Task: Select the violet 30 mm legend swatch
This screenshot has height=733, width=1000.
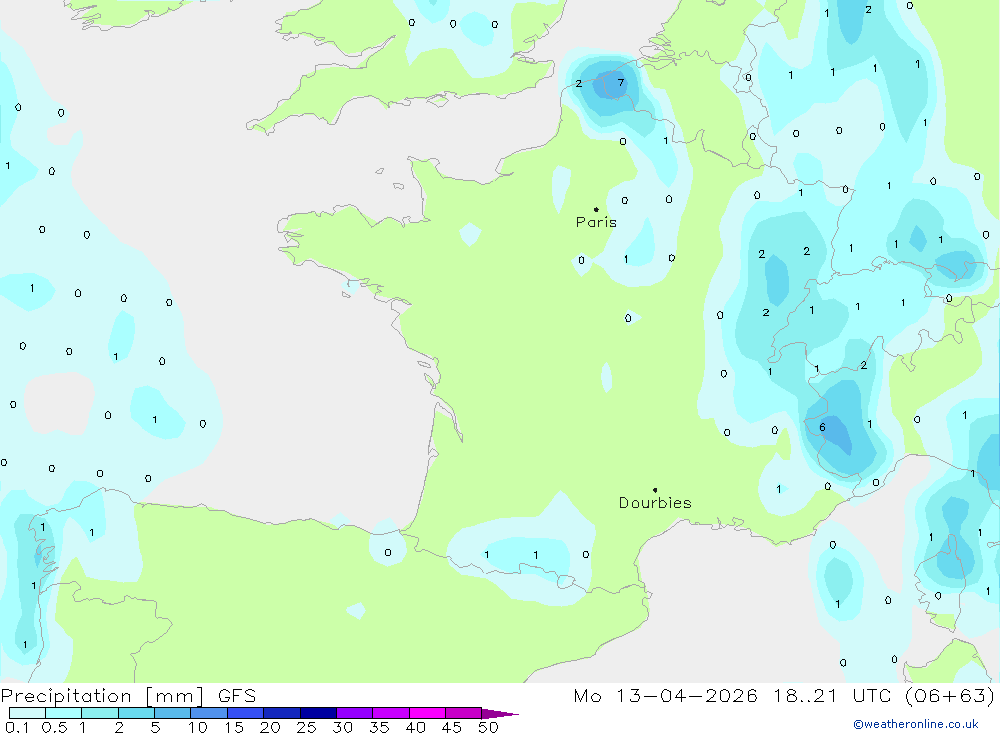Action: pos(355,713)
